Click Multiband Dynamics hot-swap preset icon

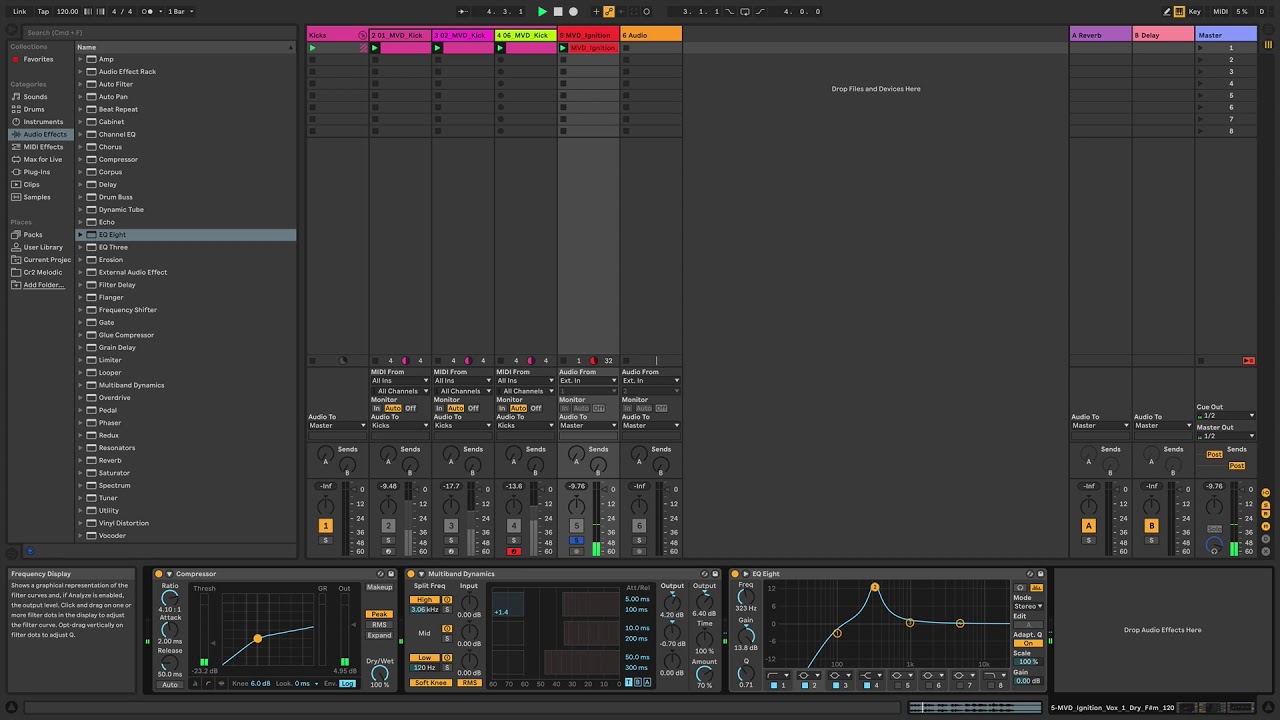(704, 574)
